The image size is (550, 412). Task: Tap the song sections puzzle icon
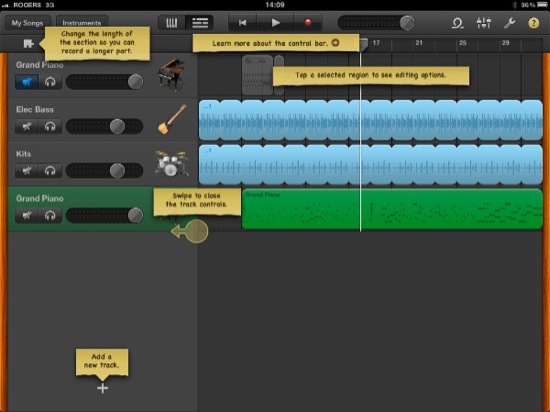[28, 43]
